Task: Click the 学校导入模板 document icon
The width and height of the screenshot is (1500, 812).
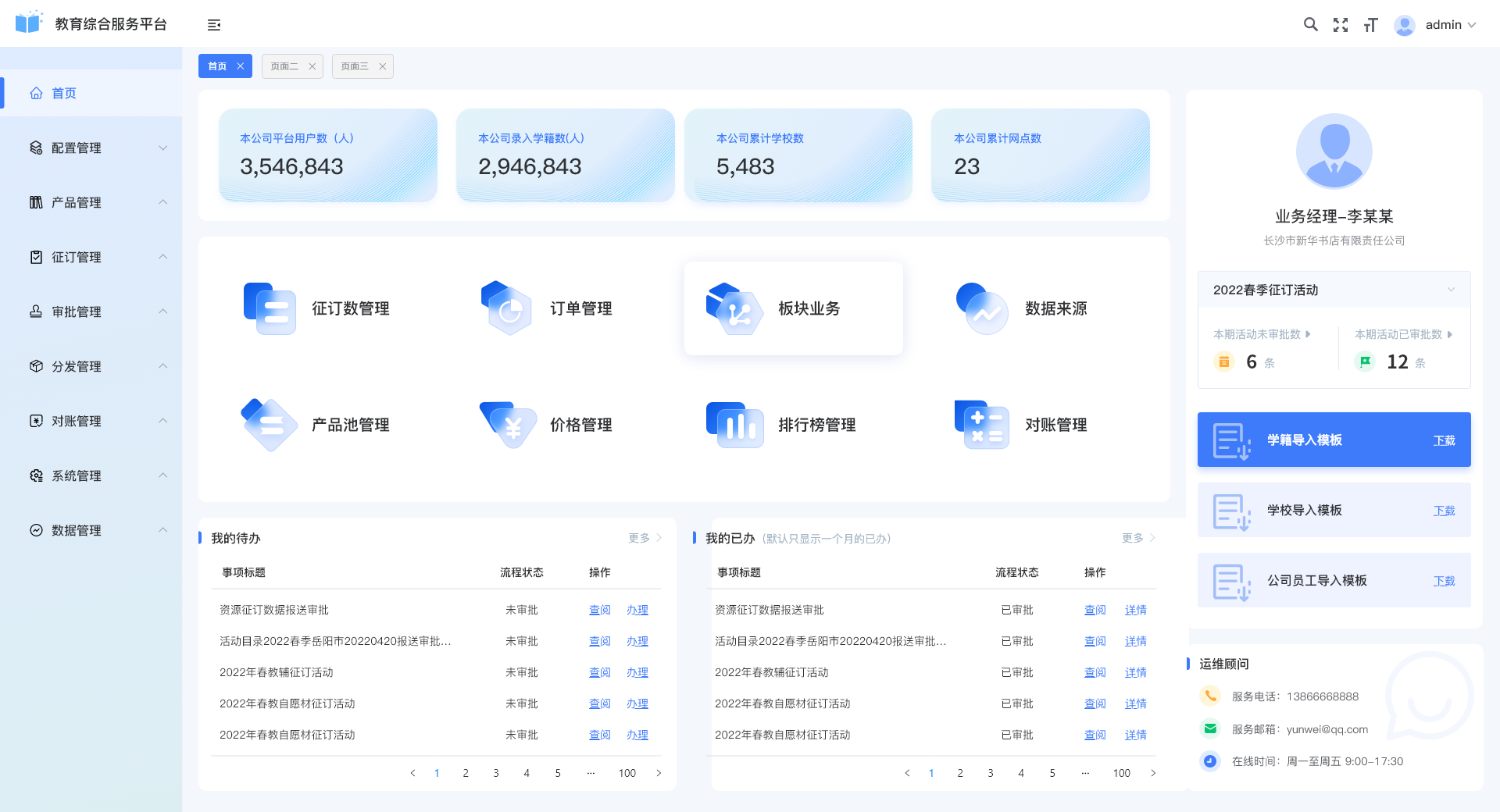Action: click(x=1232, y=511)
